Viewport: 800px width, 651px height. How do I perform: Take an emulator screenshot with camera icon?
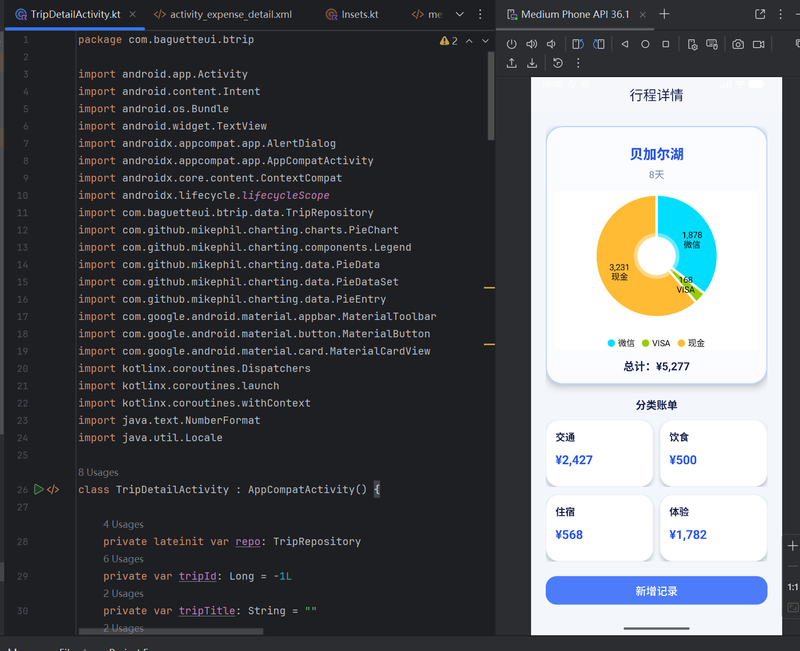click(x=738, y=45)
